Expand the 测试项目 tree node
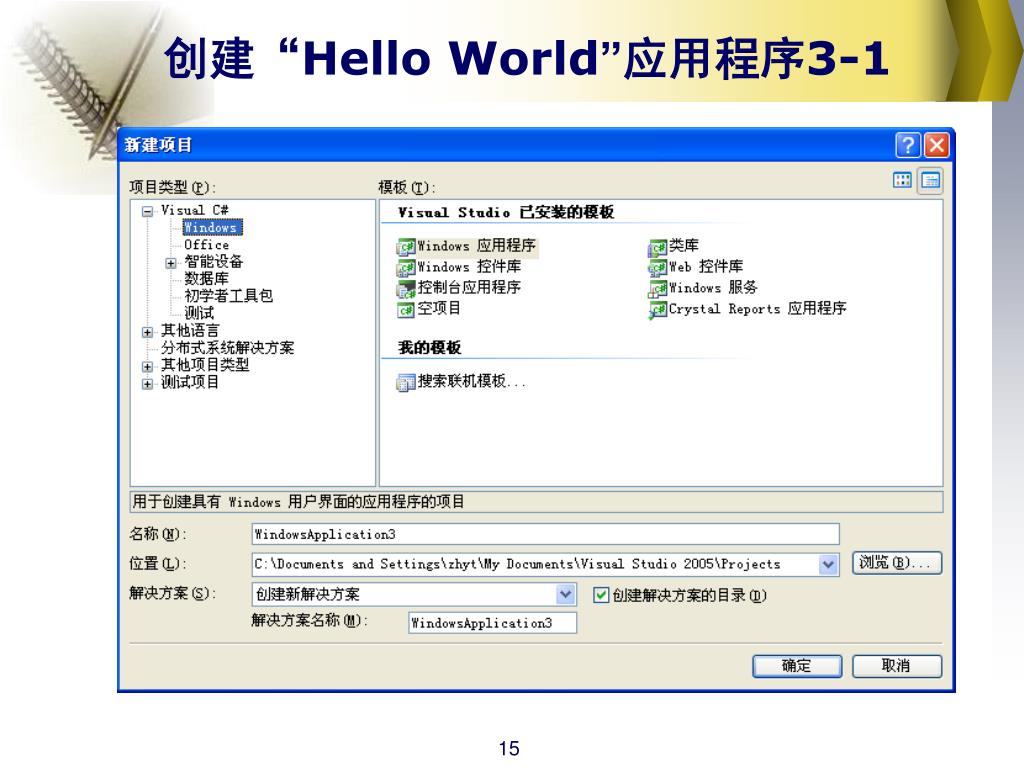Viewport: 1024px width, 768px height. [148, 384]
